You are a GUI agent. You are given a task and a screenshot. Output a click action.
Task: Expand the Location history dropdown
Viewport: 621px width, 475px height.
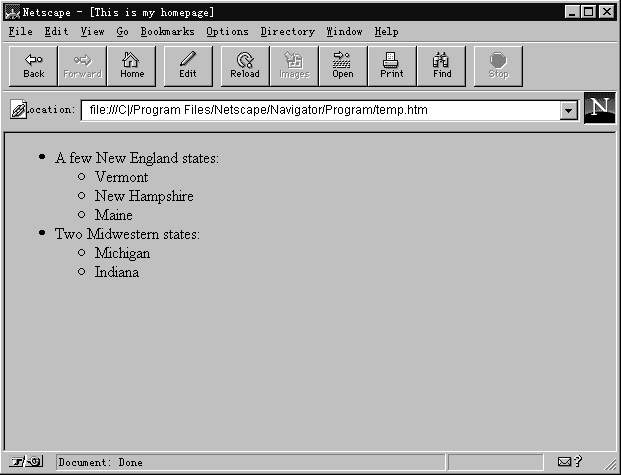(569, 110)
